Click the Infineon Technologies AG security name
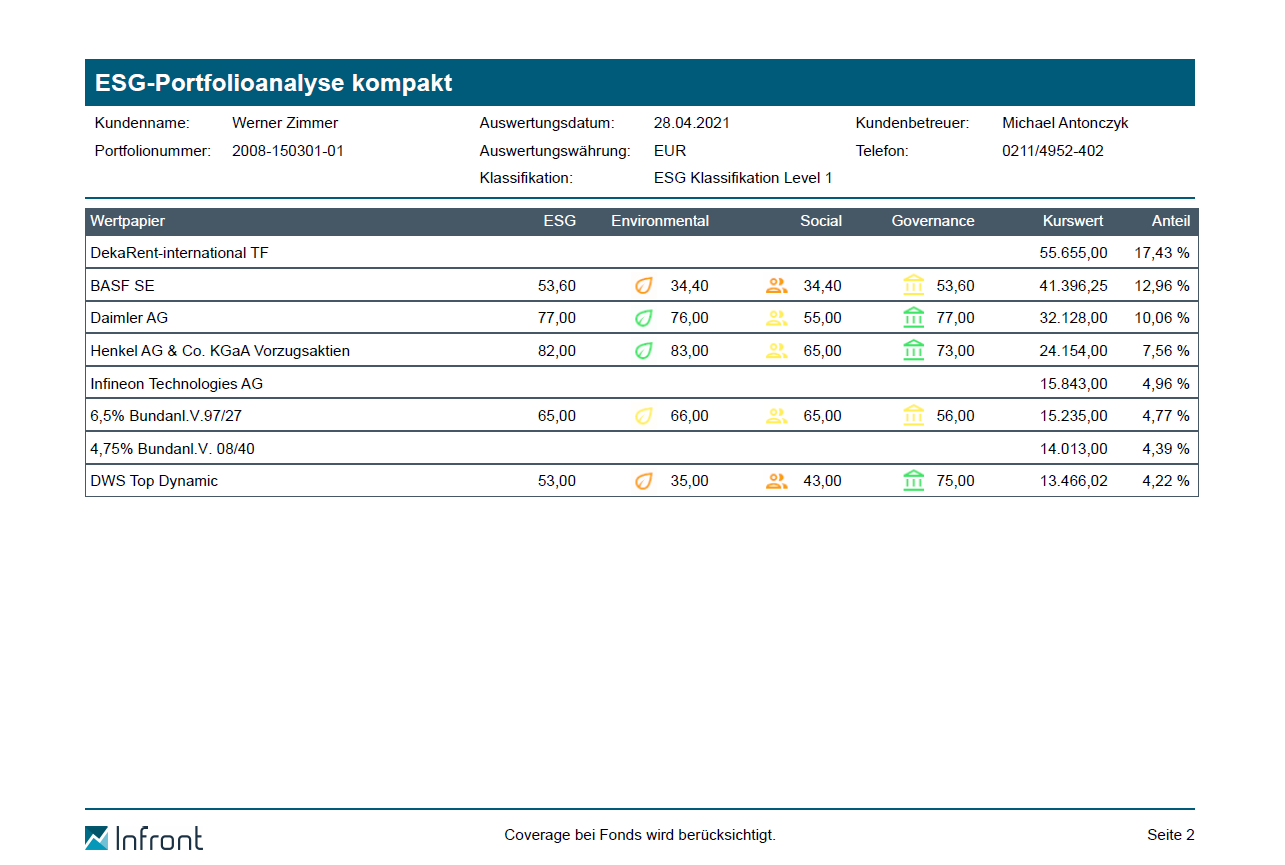1285x865 pixels. [x=177, y=384]
